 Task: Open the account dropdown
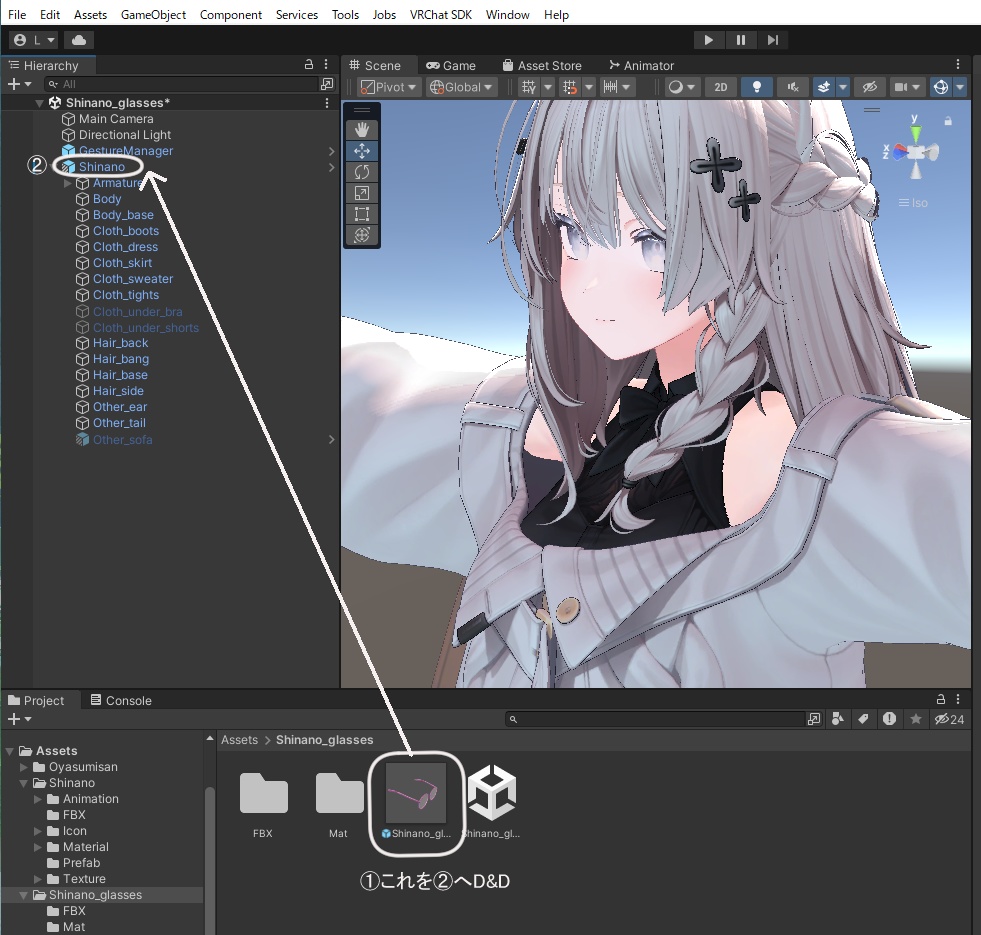pyautogui.click(x=34, y=40)
